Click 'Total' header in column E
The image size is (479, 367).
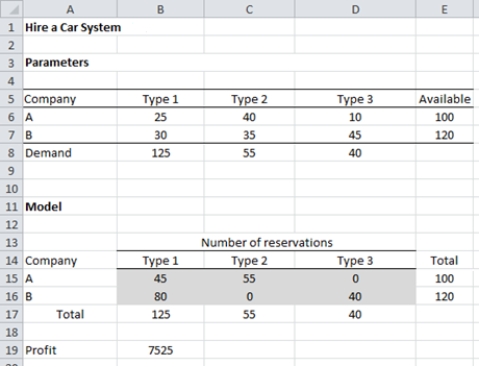tap(444, 261)
